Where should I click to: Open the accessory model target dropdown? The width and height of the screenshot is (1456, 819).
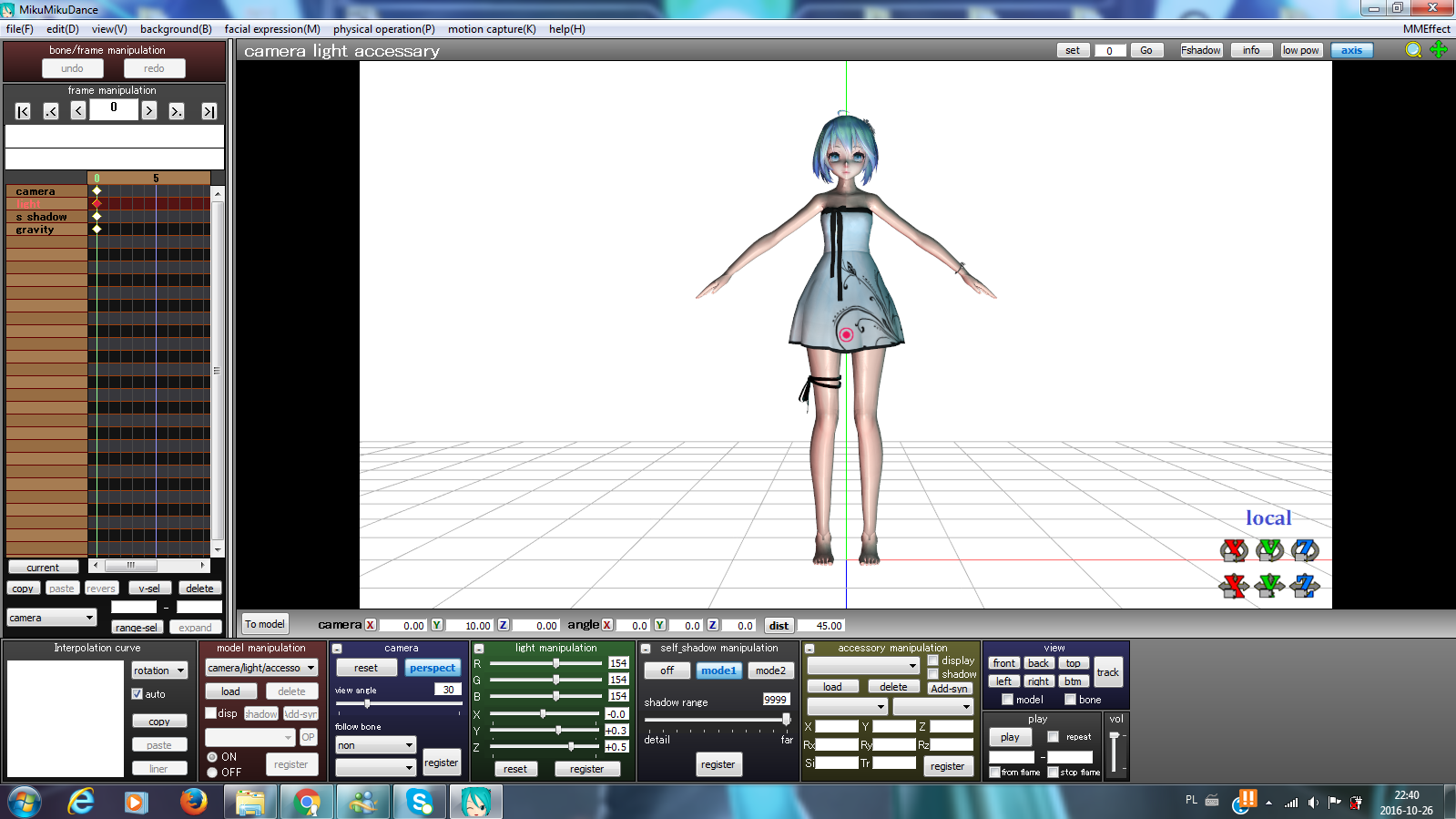click(x=847, y=707)
